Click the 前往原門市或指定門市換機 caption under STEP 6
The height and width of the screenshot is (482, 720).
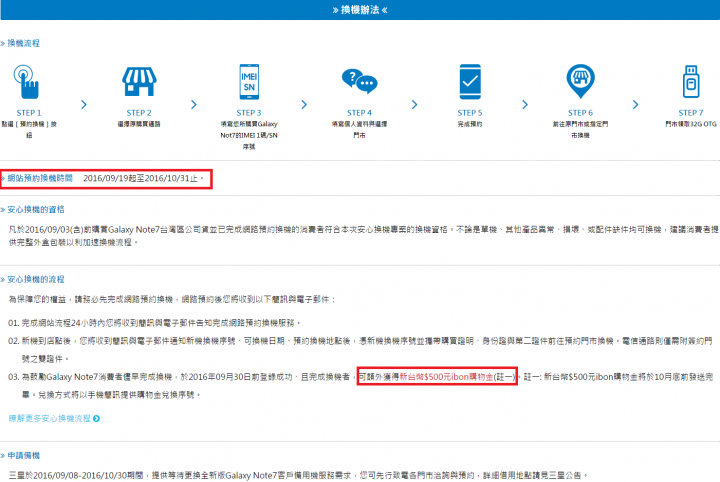click(580, 129)
